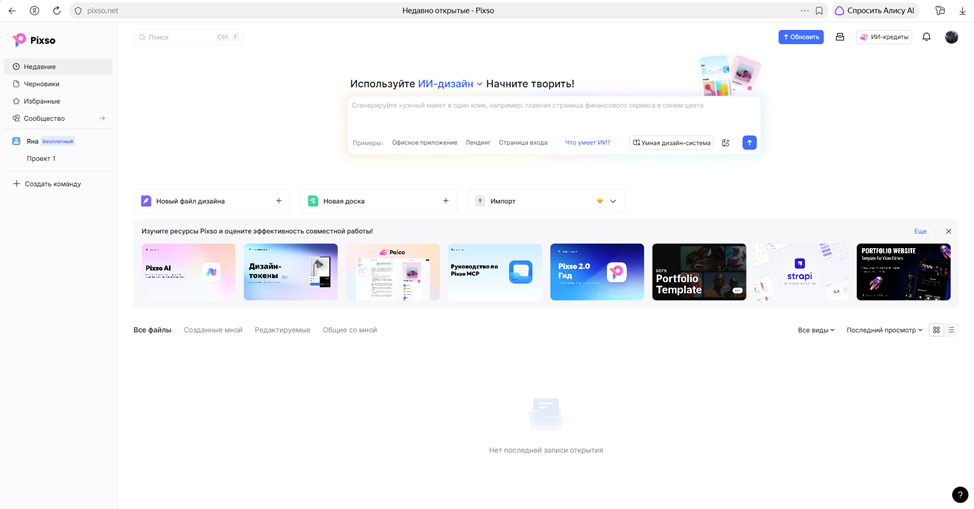This screenshot has height=509, width=974.
Task: Focus the Поиск search field
Action: tap(188, 37)
